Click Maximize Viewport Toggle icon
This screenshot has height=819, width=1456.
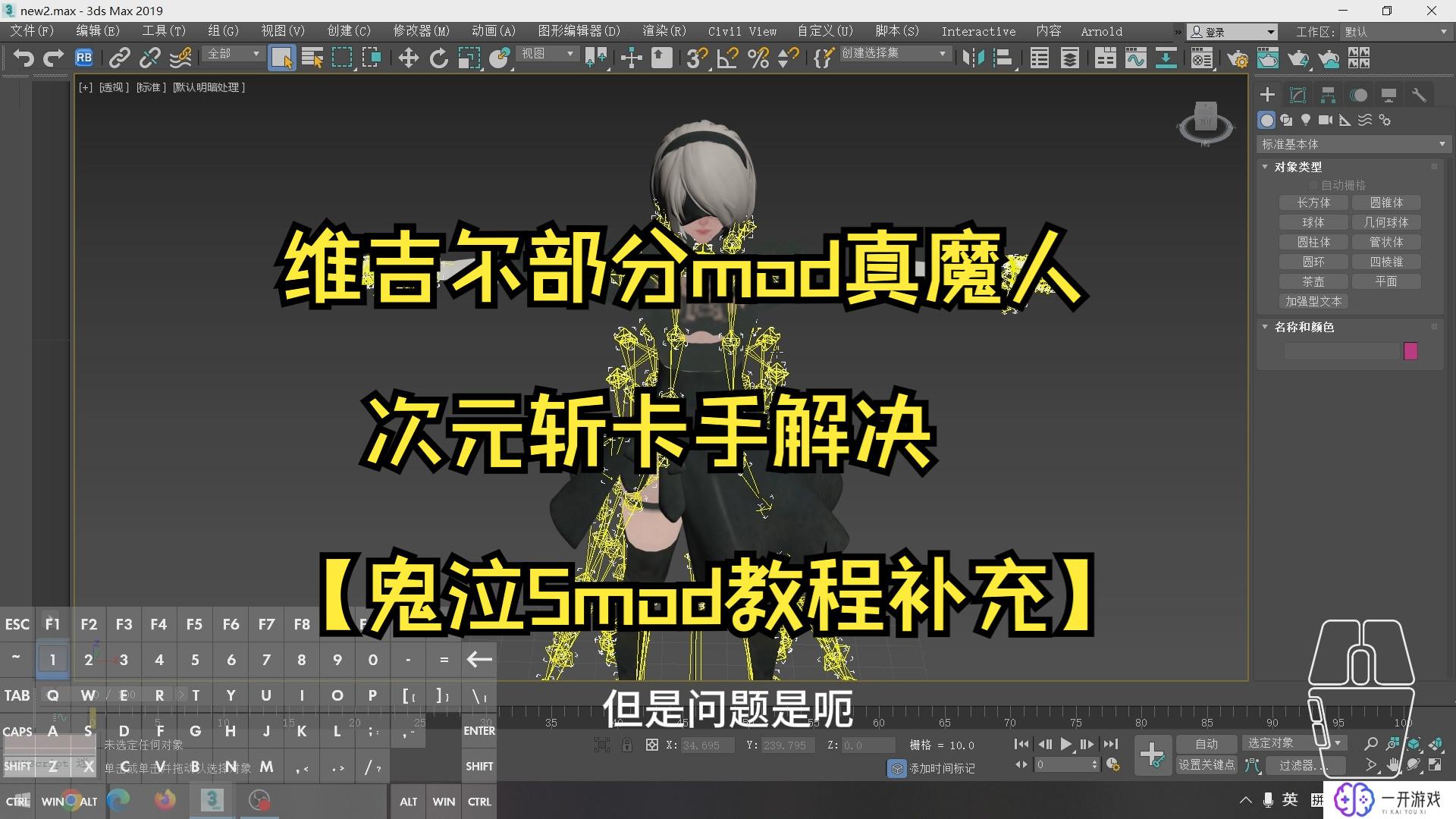[x=1435, y=765]
